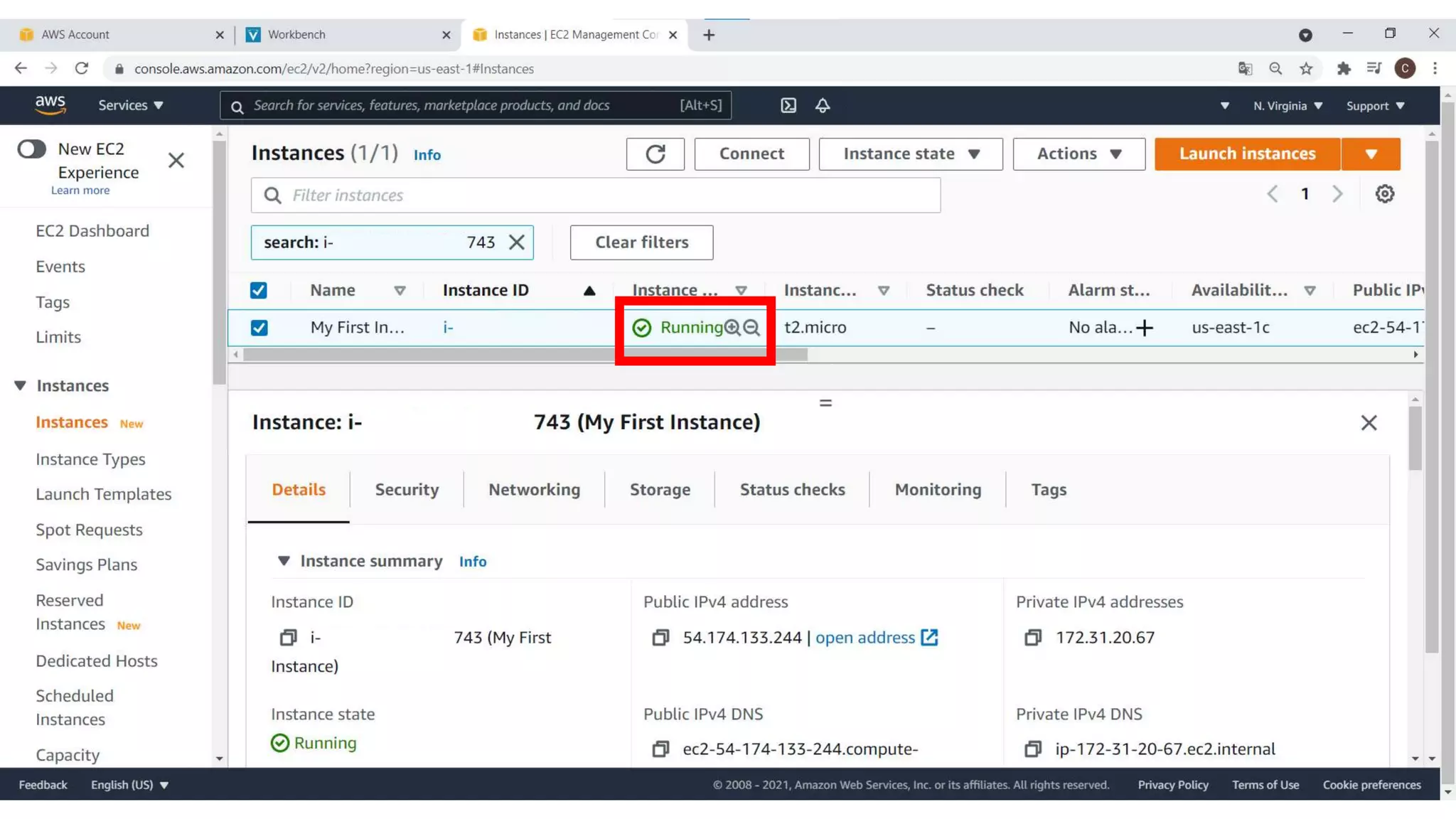Open the notifications bell icon
Viewport: 1456px width, 819px height.
(823, 105)
